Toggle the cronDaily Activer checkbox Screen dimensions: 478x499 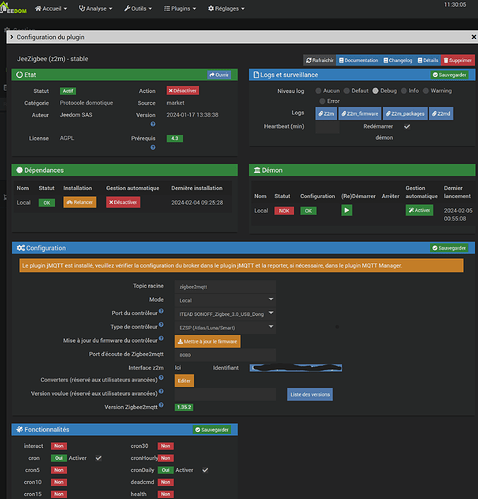[x=205, y=470]
